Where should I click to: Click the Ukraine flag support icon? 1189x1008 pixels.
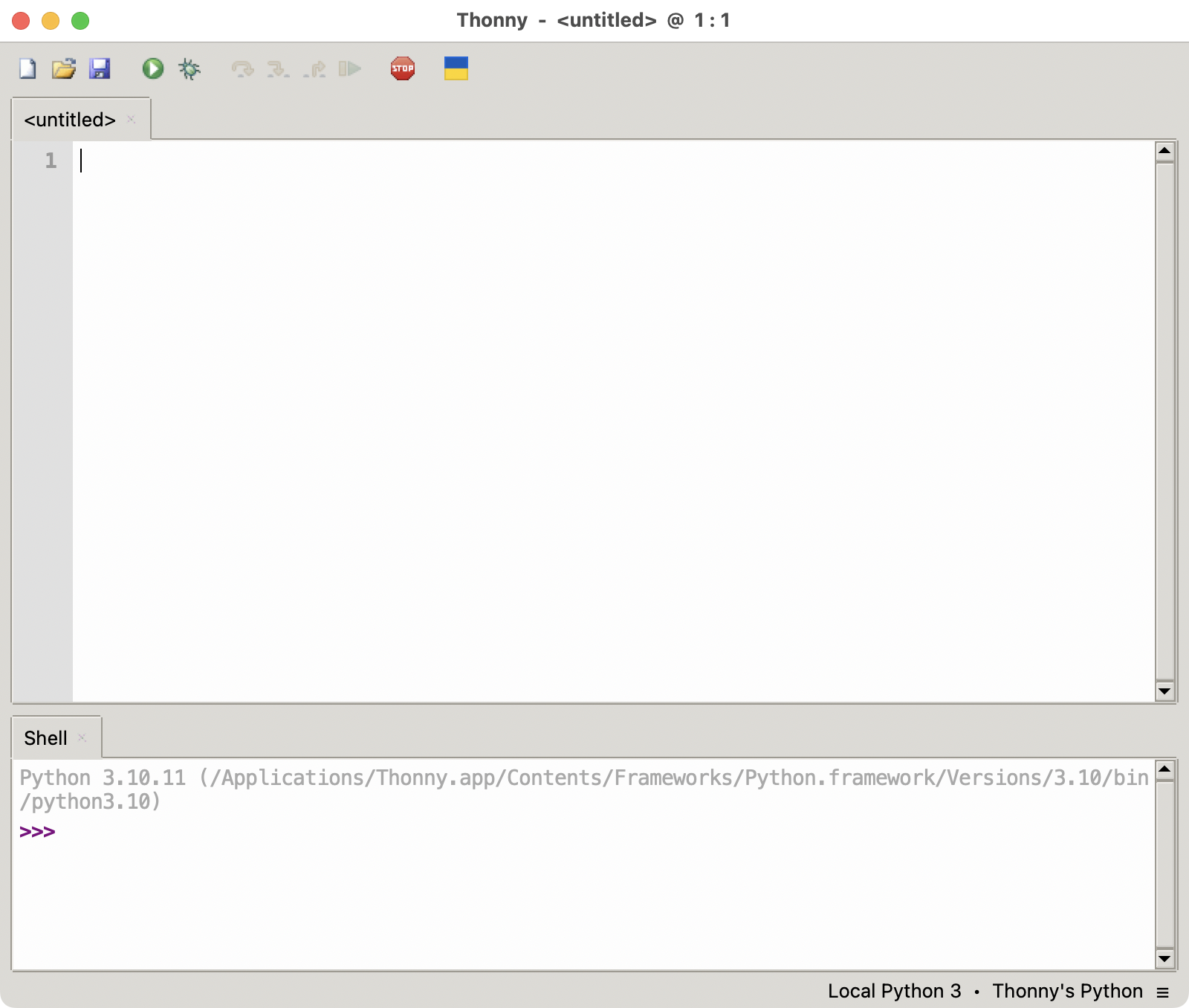point(456,69)
